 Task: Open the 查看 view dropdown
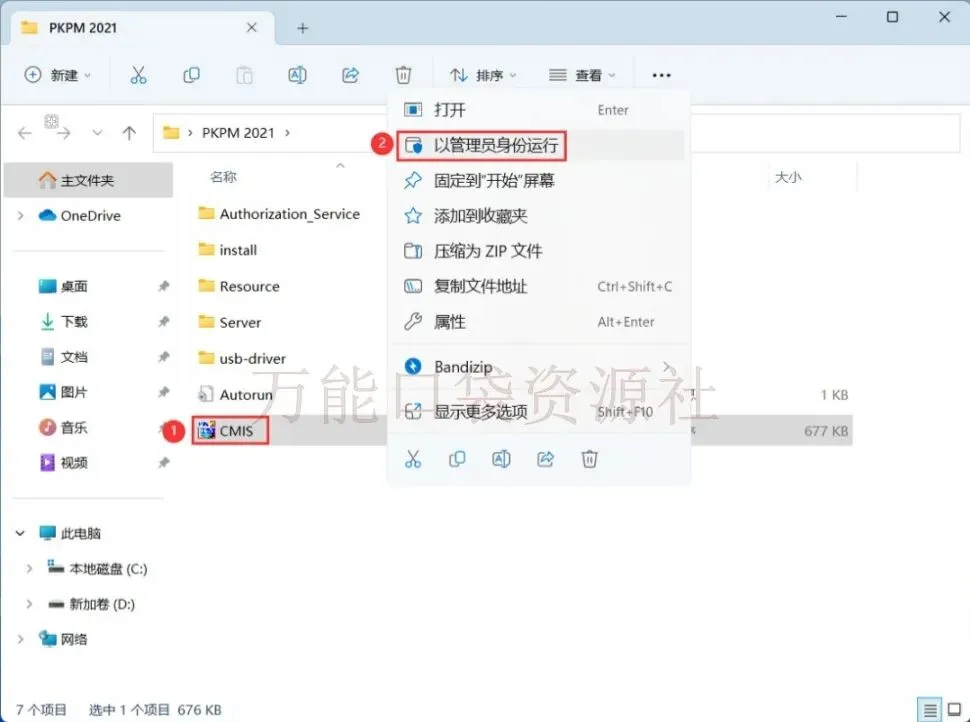(x=582, y=75)
